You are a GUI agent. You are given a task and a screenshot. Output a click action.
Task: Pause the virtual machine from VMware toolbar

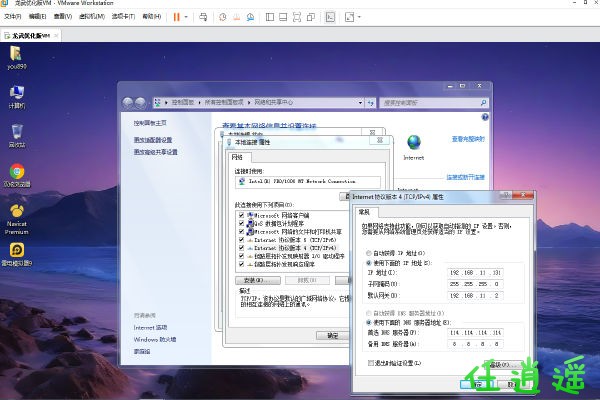tap(176, 17)
